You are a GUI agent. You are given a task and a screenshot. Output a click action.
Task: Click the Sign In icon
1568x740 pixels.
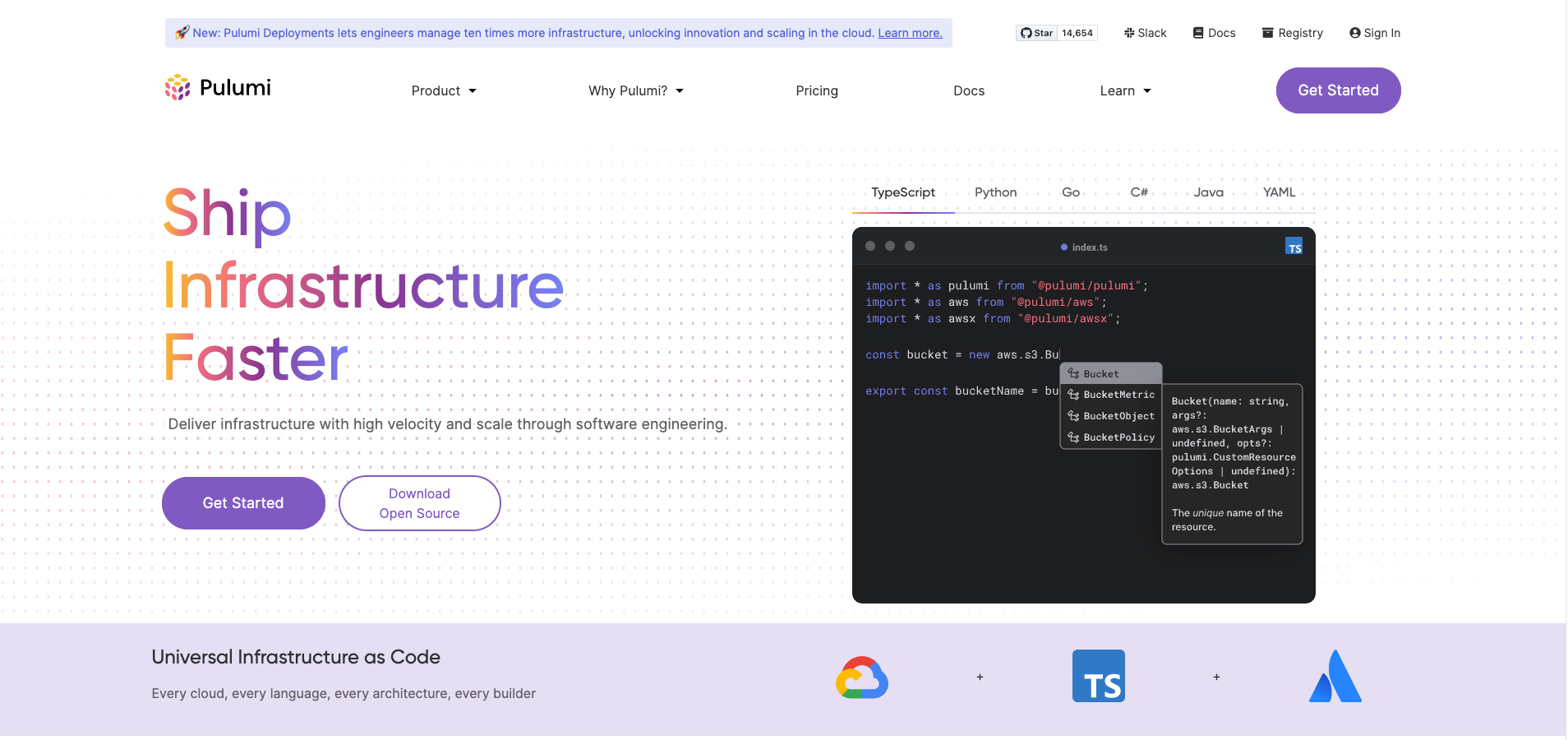coord(1373,33)
